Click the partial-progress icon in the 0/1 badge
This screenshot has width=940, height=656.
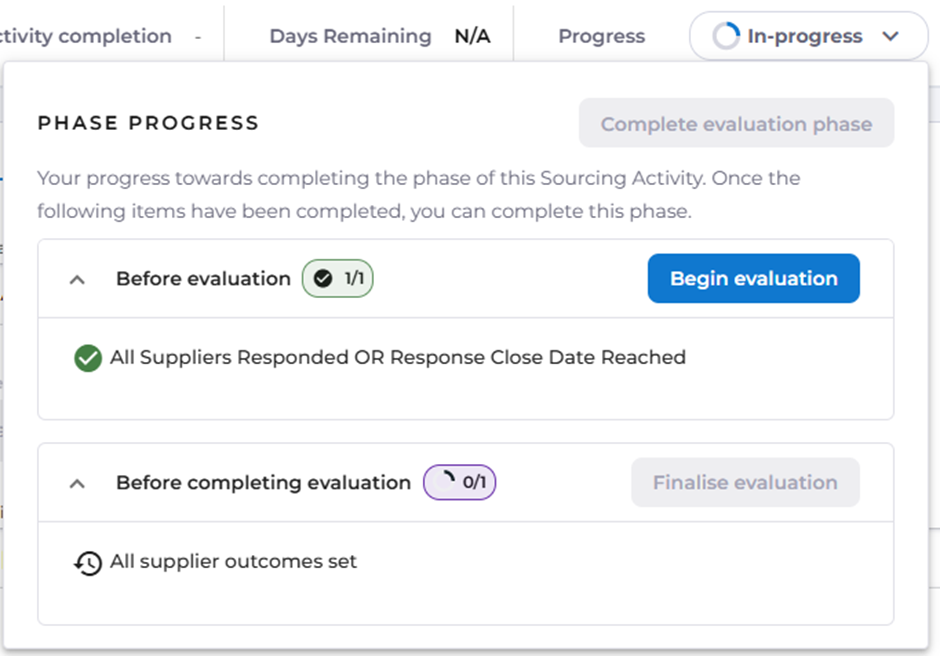pos(444,483)
